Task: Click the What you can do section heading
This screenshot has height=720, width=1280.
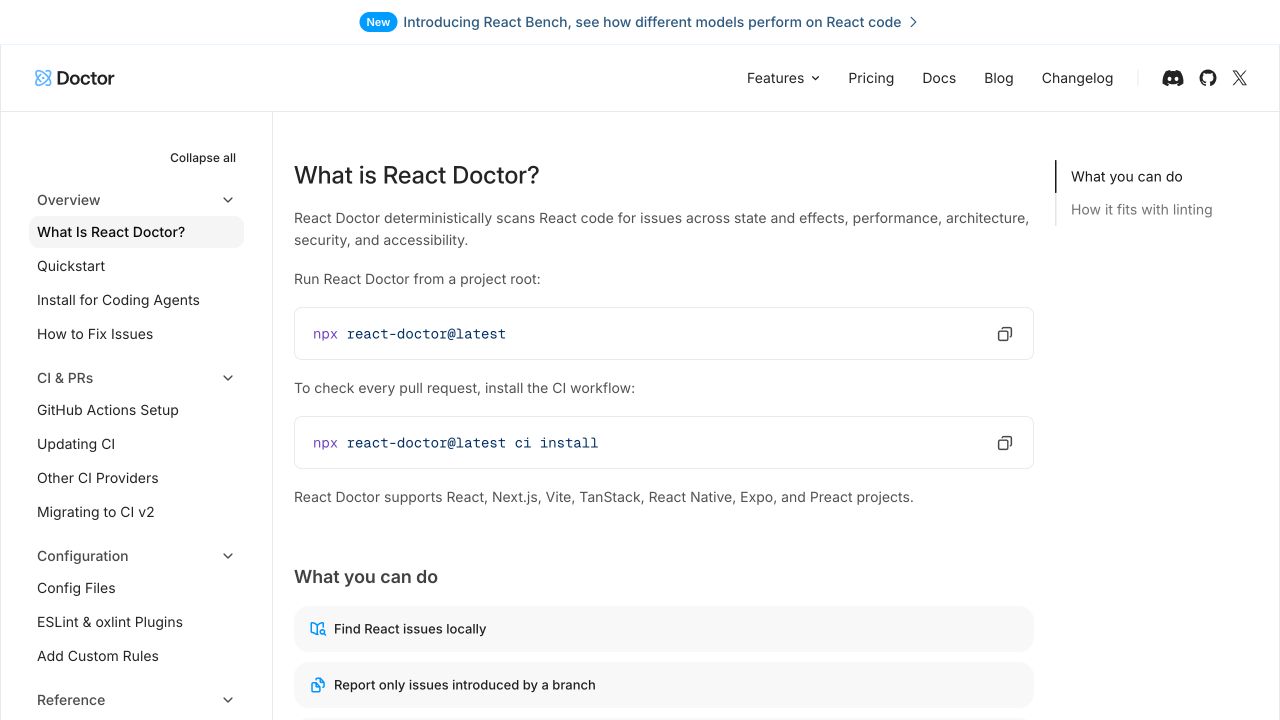Action: coord(366,577)
